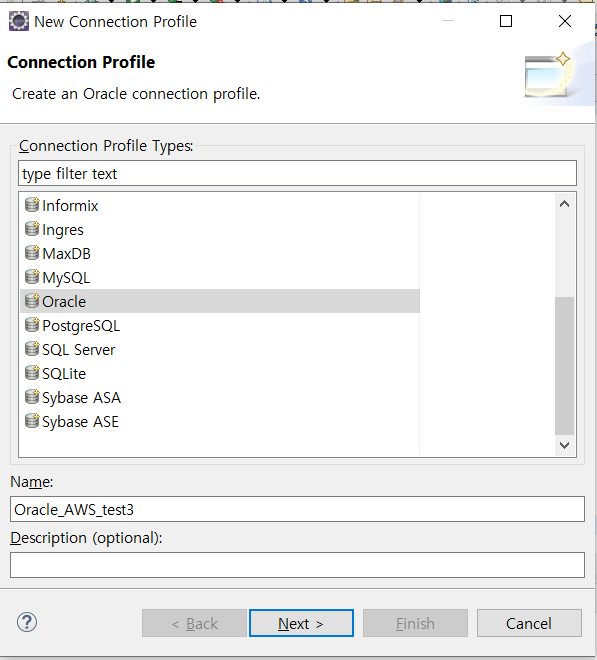Screen dimensions: 597x660
Task: Click the MySQL database icon
Action: tap(32, 277)
